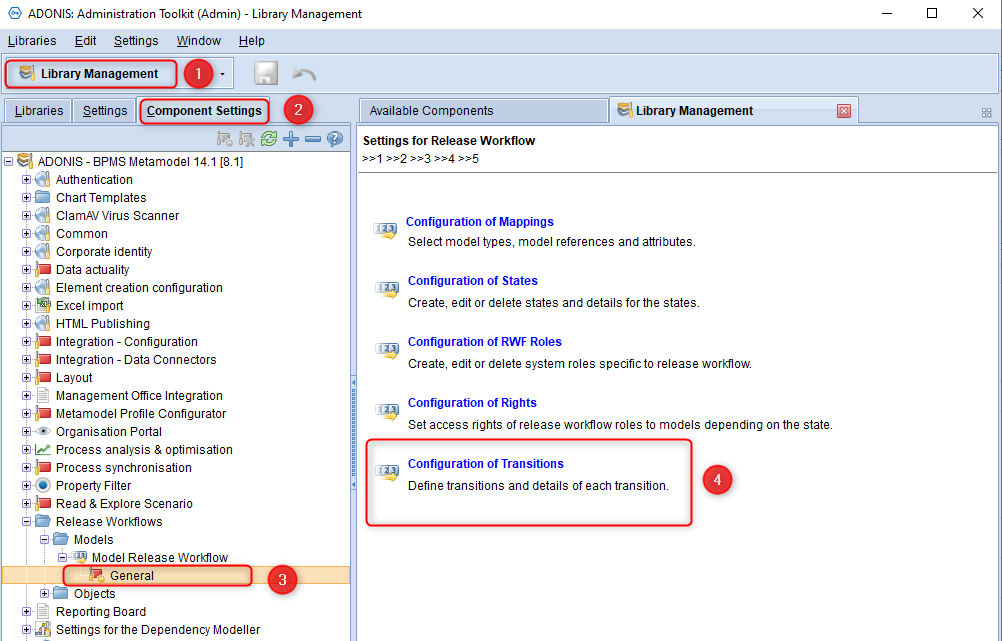Switch to the Libraries tab
The image size is (1002, 641).
[x=39, y=111]
